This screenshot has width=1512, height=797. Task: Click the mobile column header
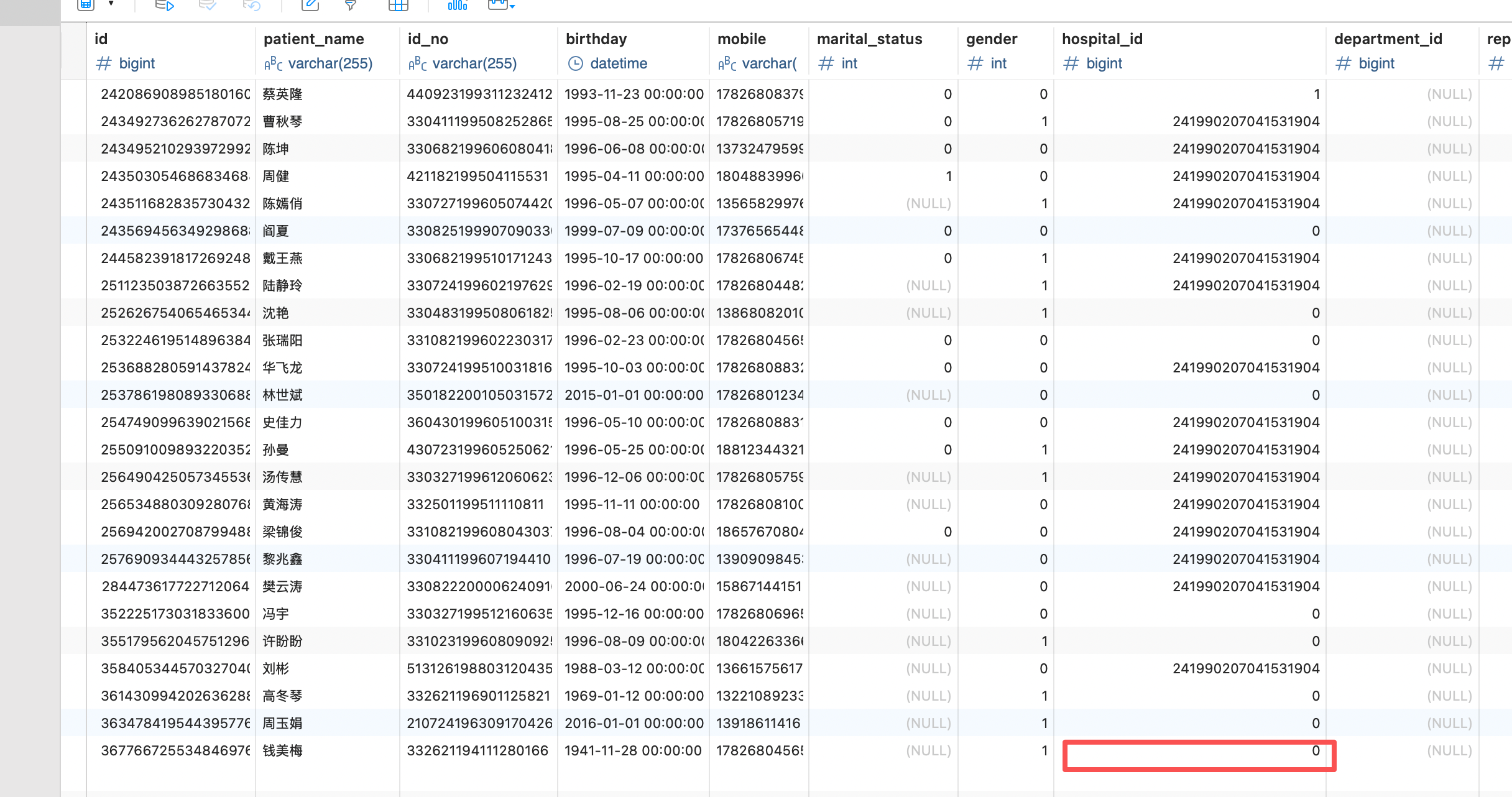[x=742, y=39]
